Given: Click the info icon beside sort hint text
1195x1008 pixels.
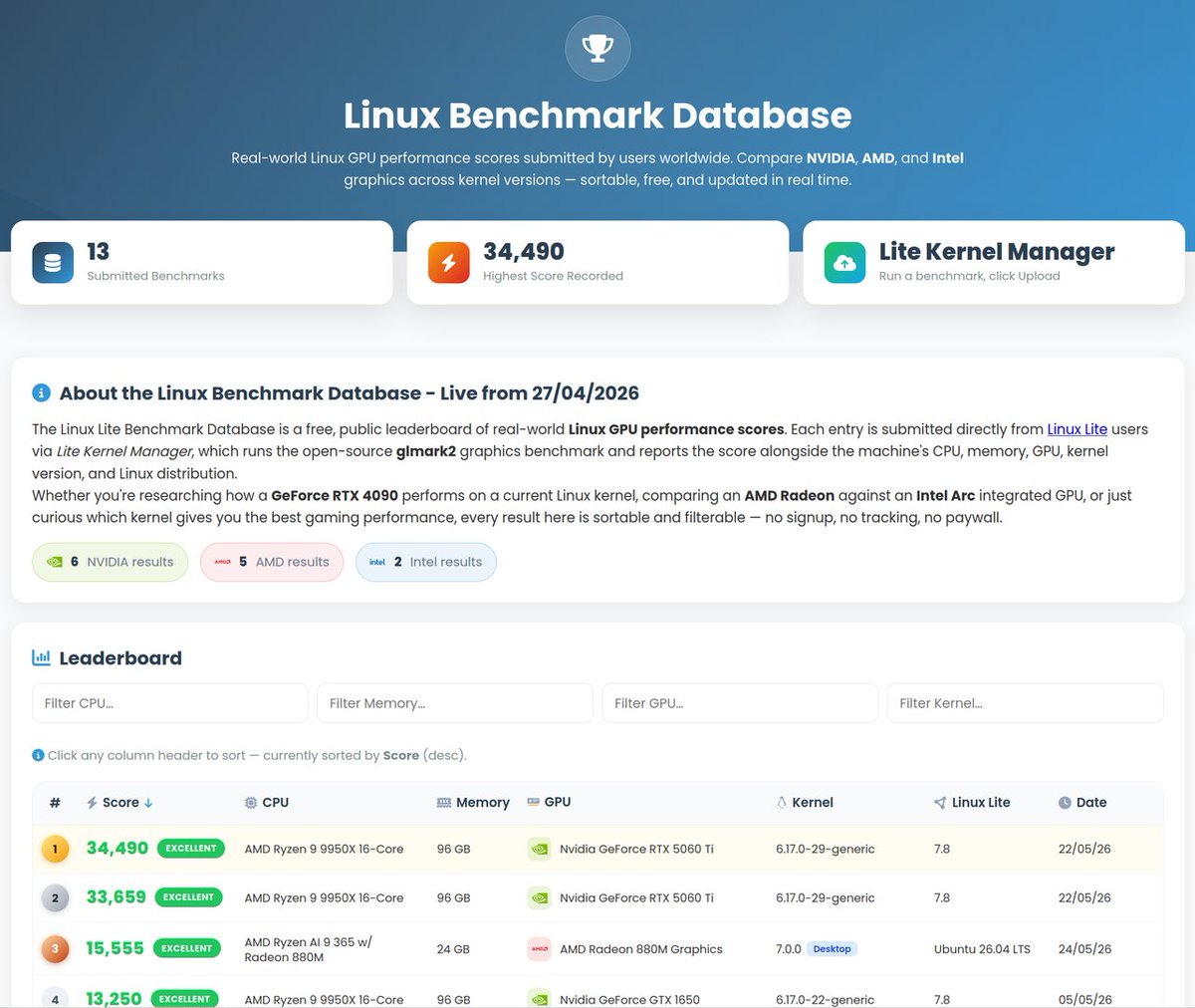Looking at the screenshot, I should (38, 755).
